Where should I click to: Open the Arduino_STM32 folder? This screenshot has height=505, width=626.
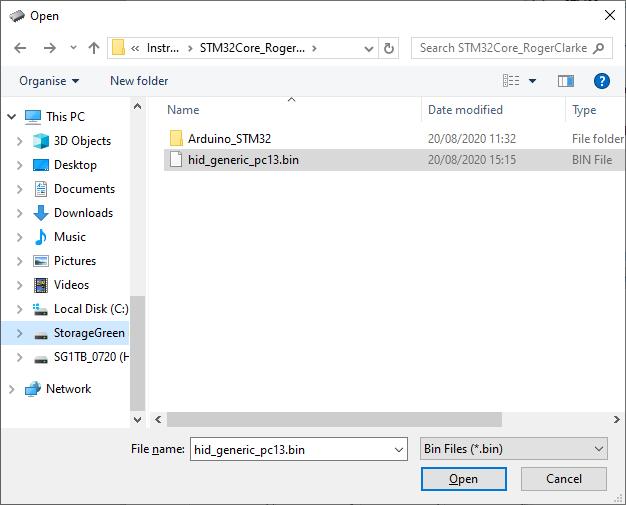click(x=229, y=139)
